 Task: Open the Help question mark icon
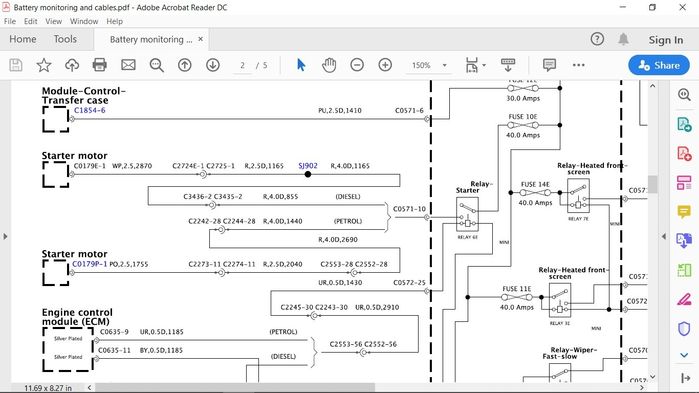tap(597, 39)
